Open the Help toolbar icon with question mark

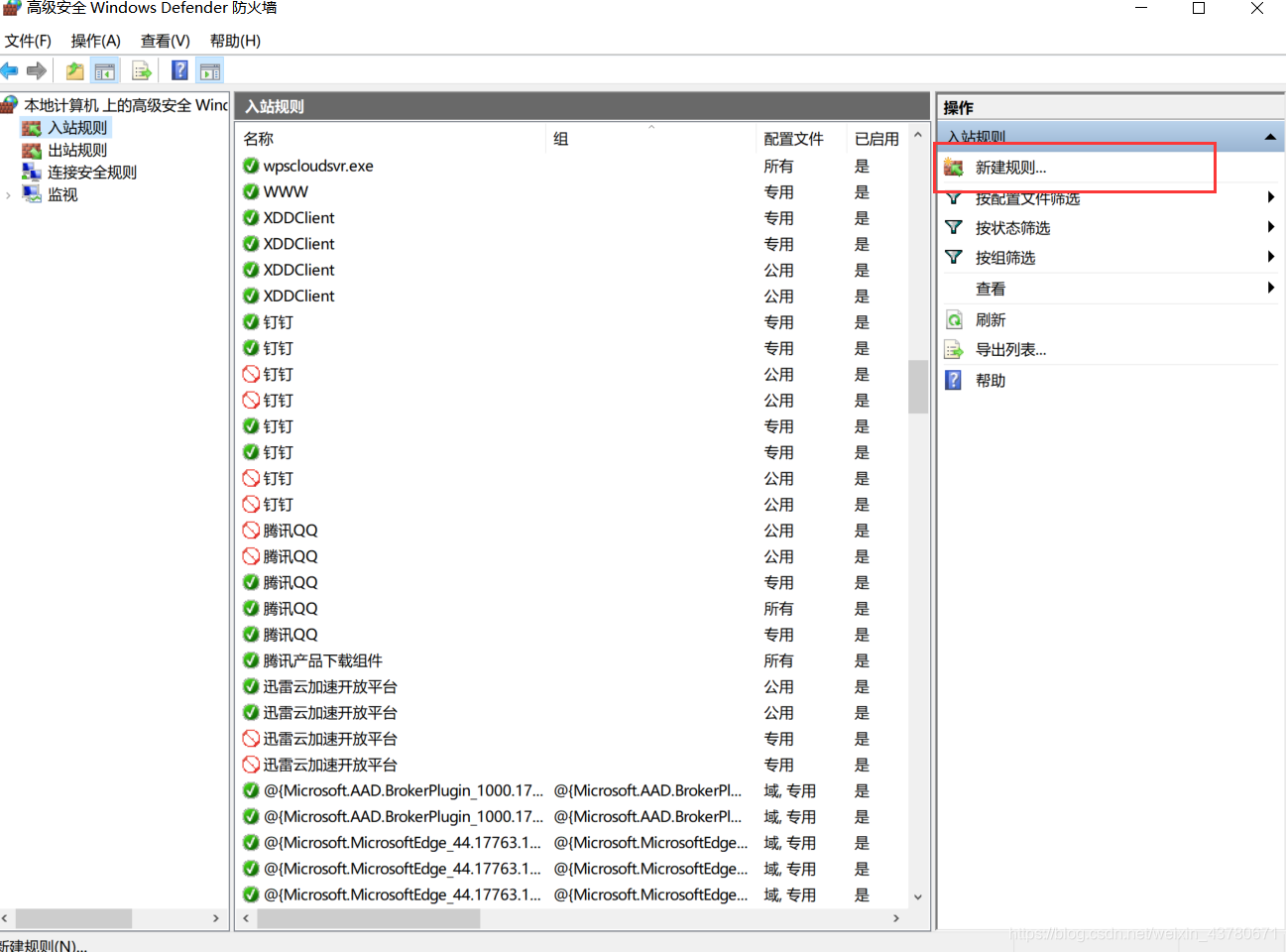(x=179, y=70)
